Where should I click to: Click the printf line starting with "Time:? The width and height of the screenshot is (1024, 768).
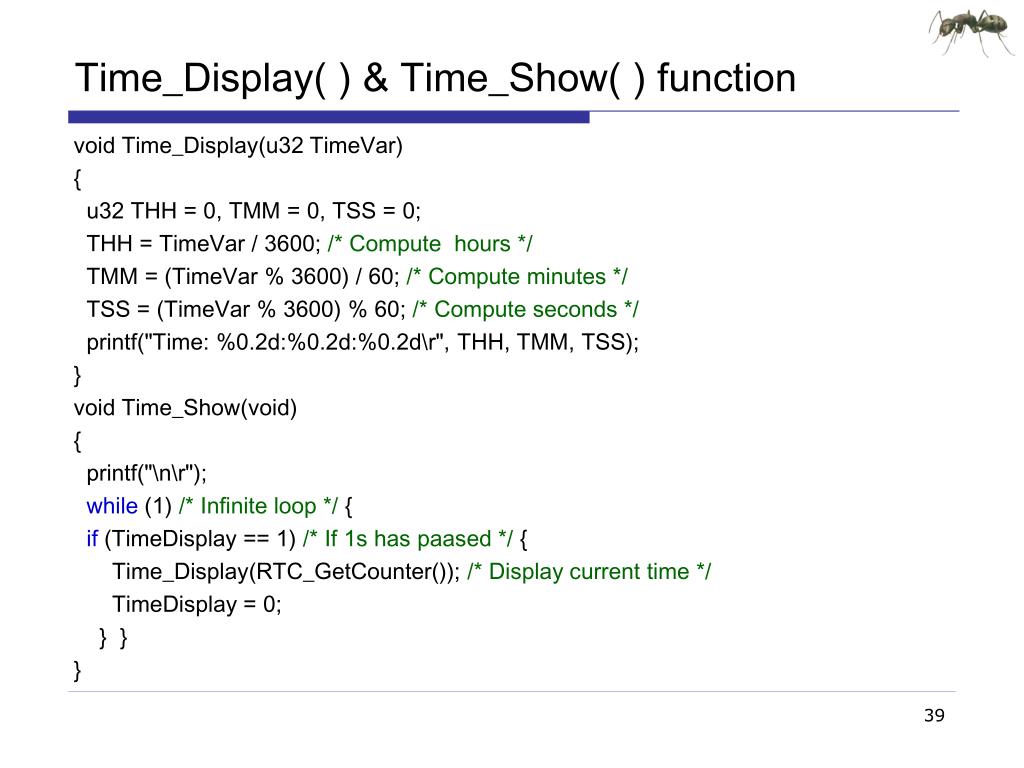point(362,342)
